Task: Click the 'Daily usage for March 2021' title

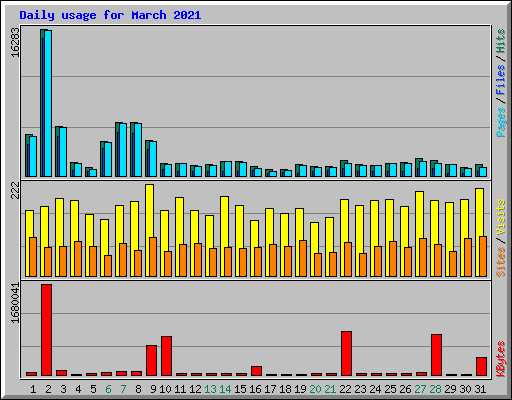Action: point(110,15)
